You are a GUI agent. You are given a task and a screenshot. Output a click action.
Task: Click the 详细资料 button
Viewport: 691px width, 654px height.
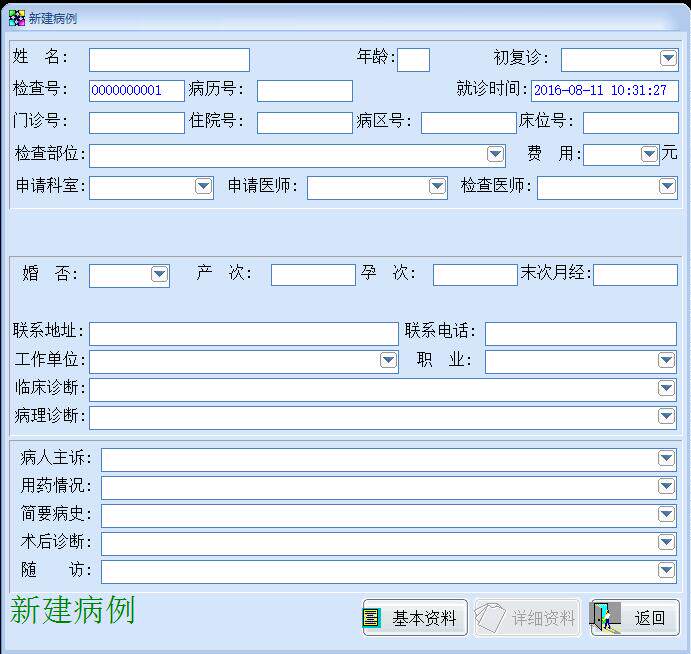(x=527, y=618)
